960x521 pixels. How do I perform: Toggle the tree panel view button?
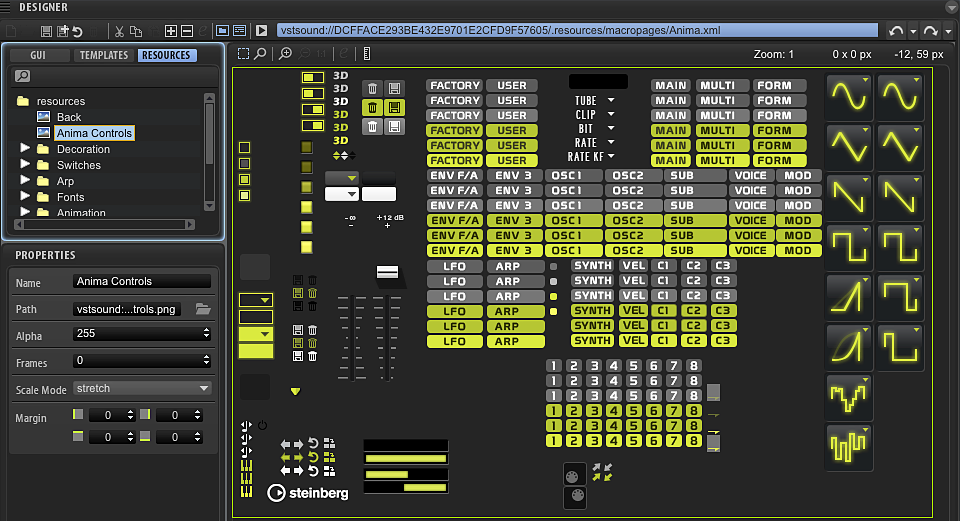(x=222, y=31)
